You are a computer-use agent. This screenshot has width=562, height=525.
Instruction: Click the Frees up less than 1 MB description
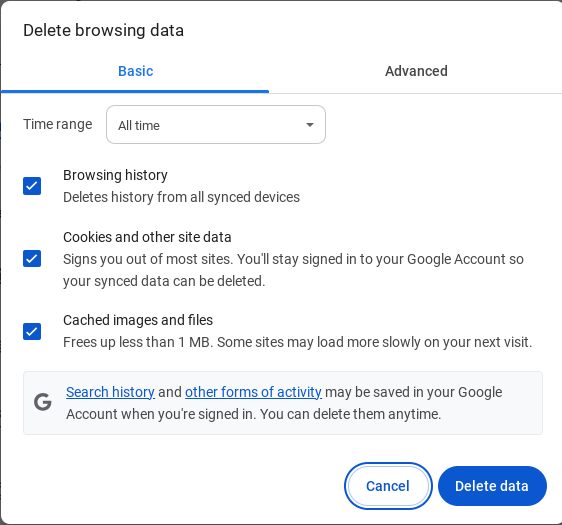tap(297, 342)
